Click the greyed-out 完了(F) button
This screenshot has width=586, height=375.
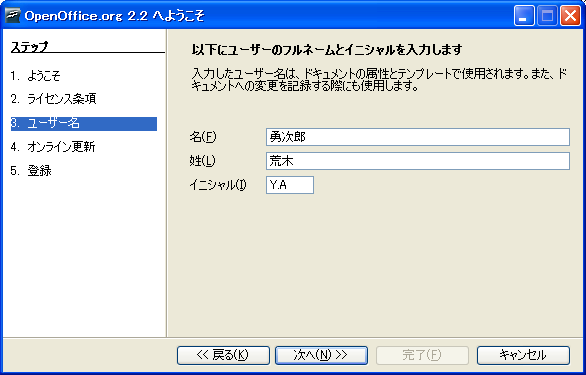422,355
